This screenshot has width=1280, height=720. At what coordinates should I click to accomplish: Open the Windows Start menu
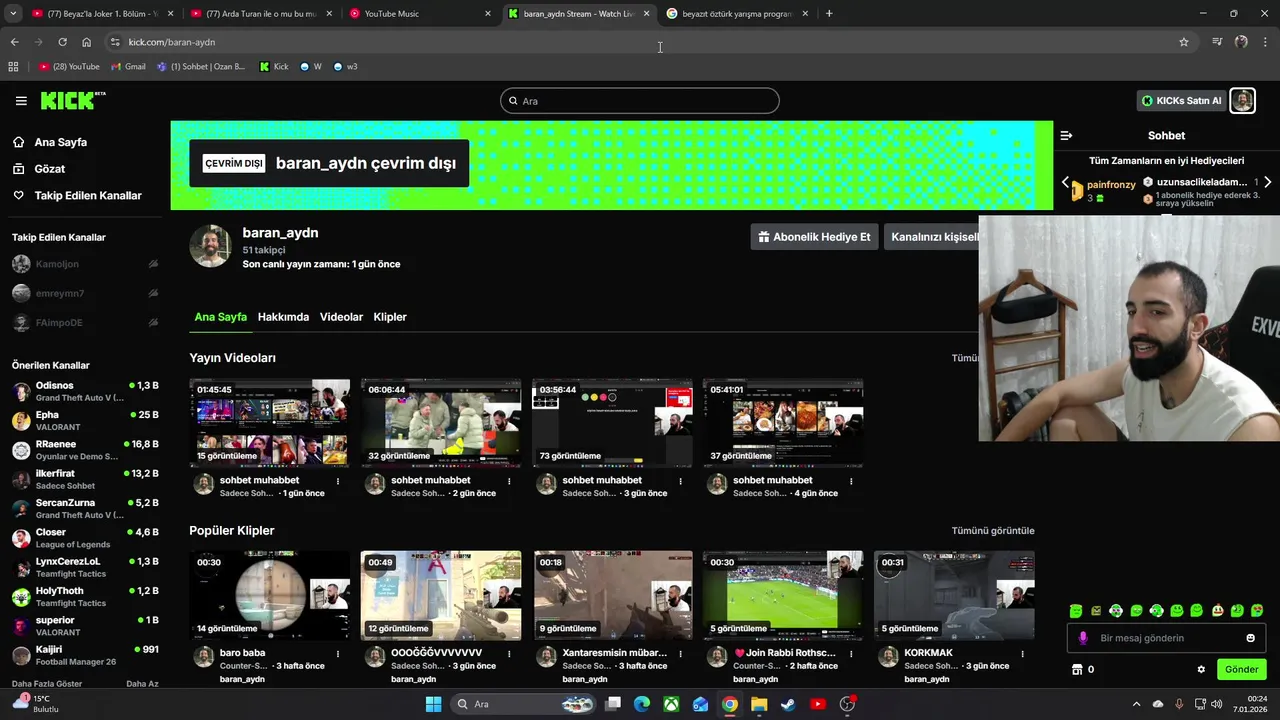coord(433,704)
